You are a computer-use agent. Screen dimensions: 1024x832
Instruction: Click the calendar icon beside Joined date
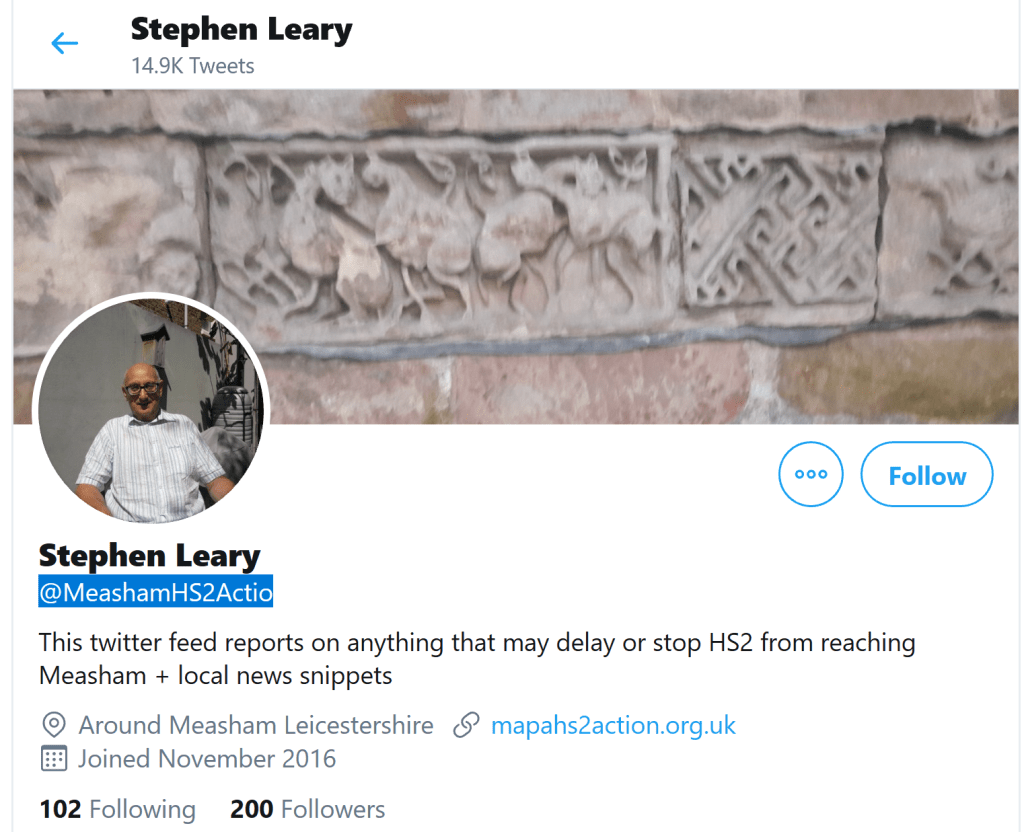pos(54,759)
